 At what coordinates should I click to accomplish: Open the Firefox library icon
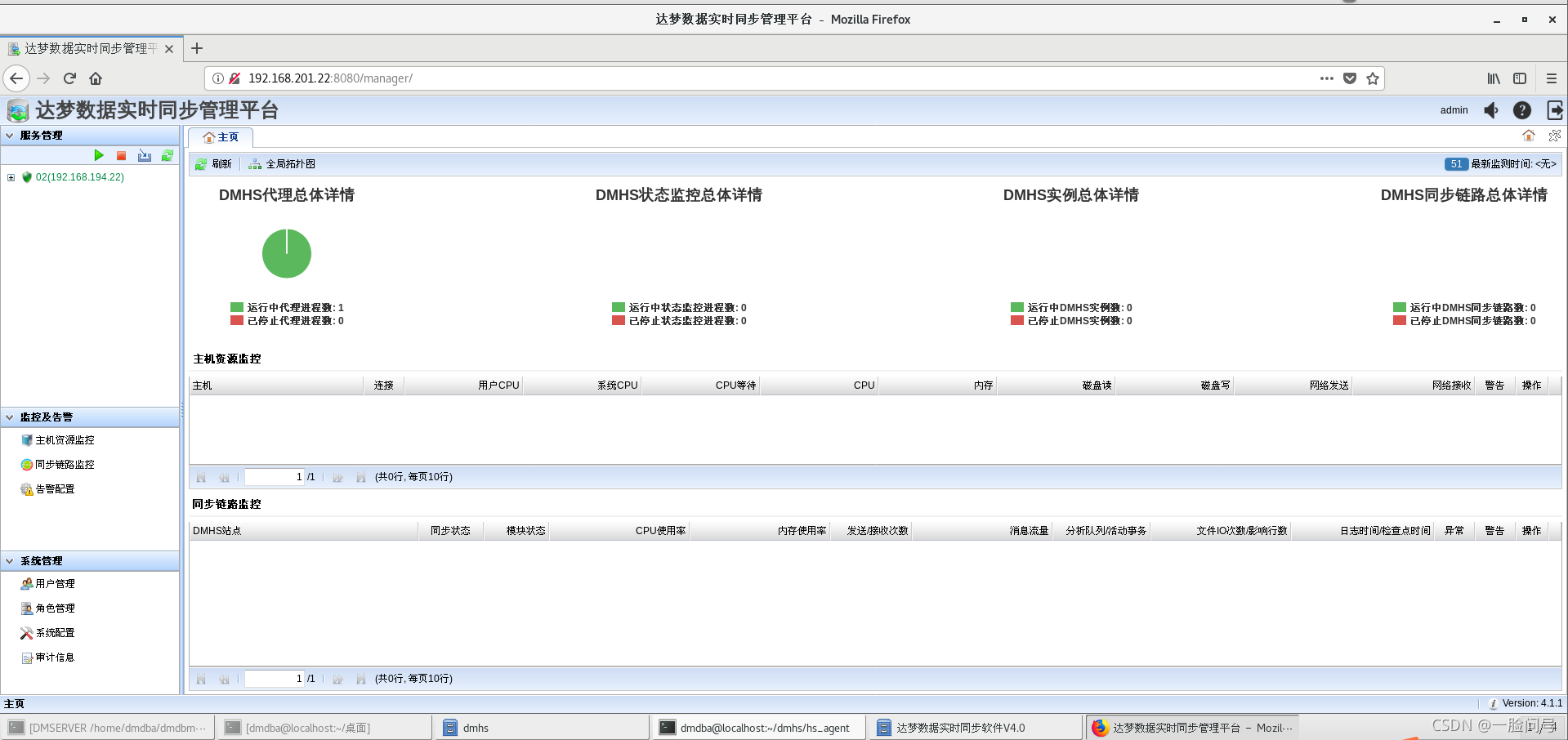click(1494, 78)
